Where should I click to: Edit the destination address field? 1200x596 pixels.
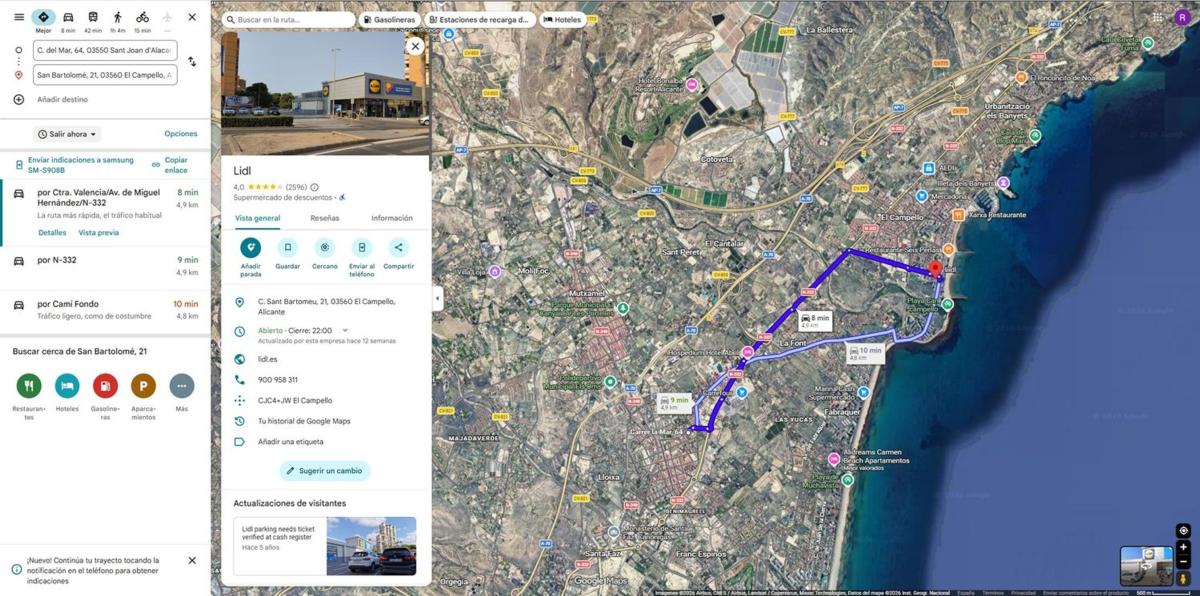[x=105, y=75]
